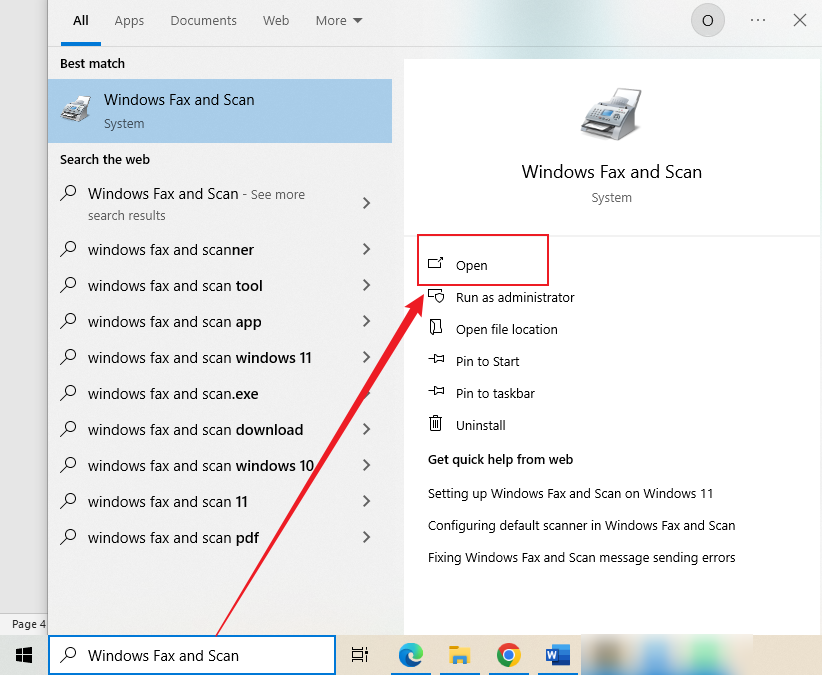
Task: Launch Google Chrome from the taskbar
Action: (509, 655)
